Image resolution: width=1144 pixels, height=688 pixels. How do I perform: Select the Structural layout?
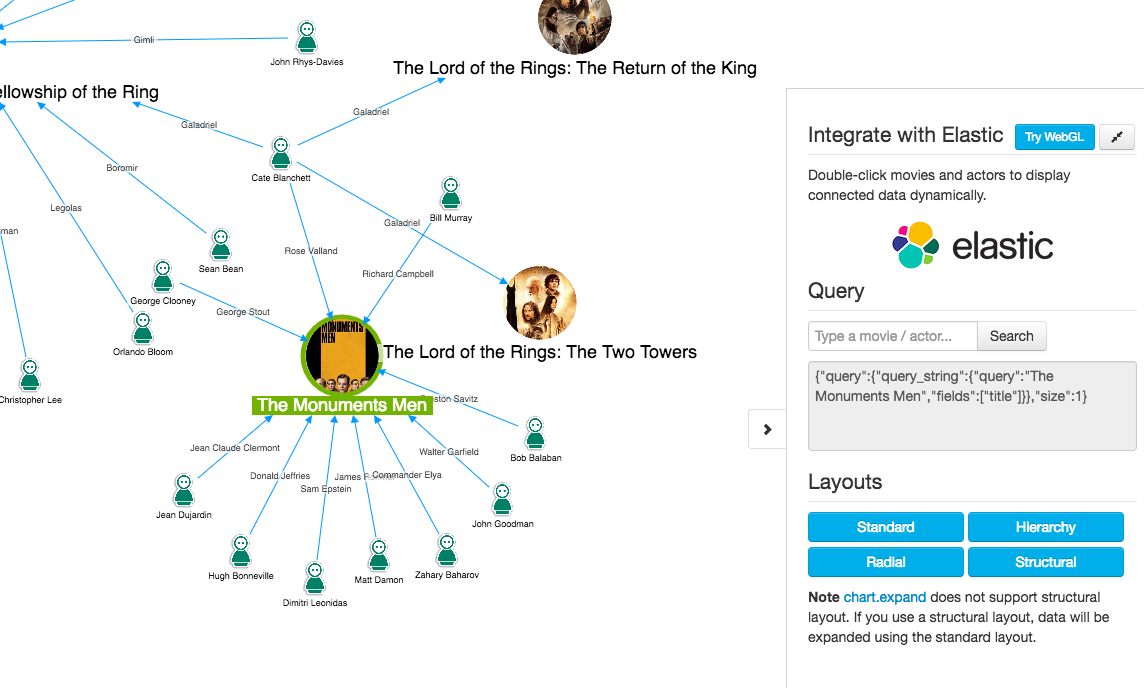coord(1045,562)
